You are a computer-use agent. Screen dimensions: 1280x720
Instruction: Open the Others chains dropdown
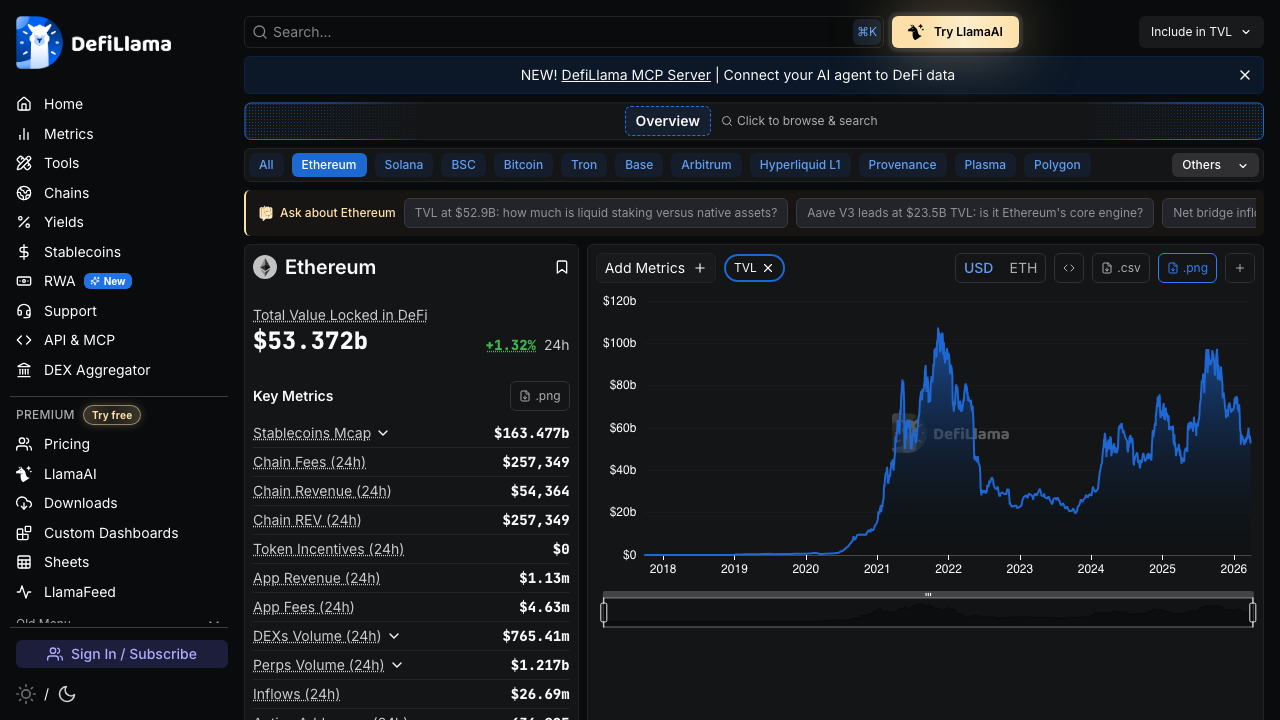(1214, 165)
